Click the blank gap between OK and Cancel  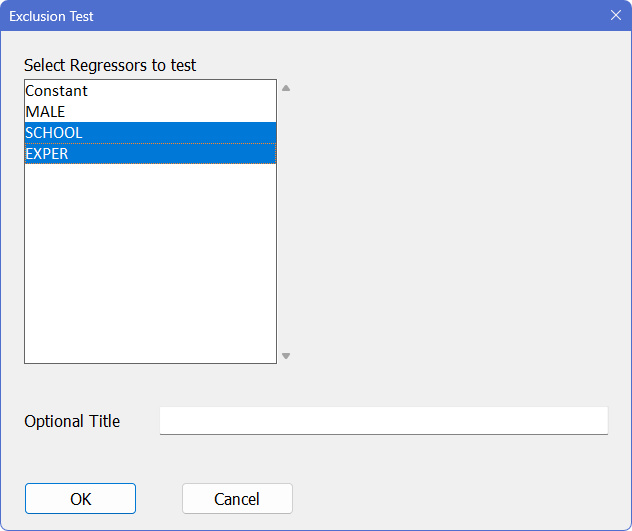coord(159,499)
